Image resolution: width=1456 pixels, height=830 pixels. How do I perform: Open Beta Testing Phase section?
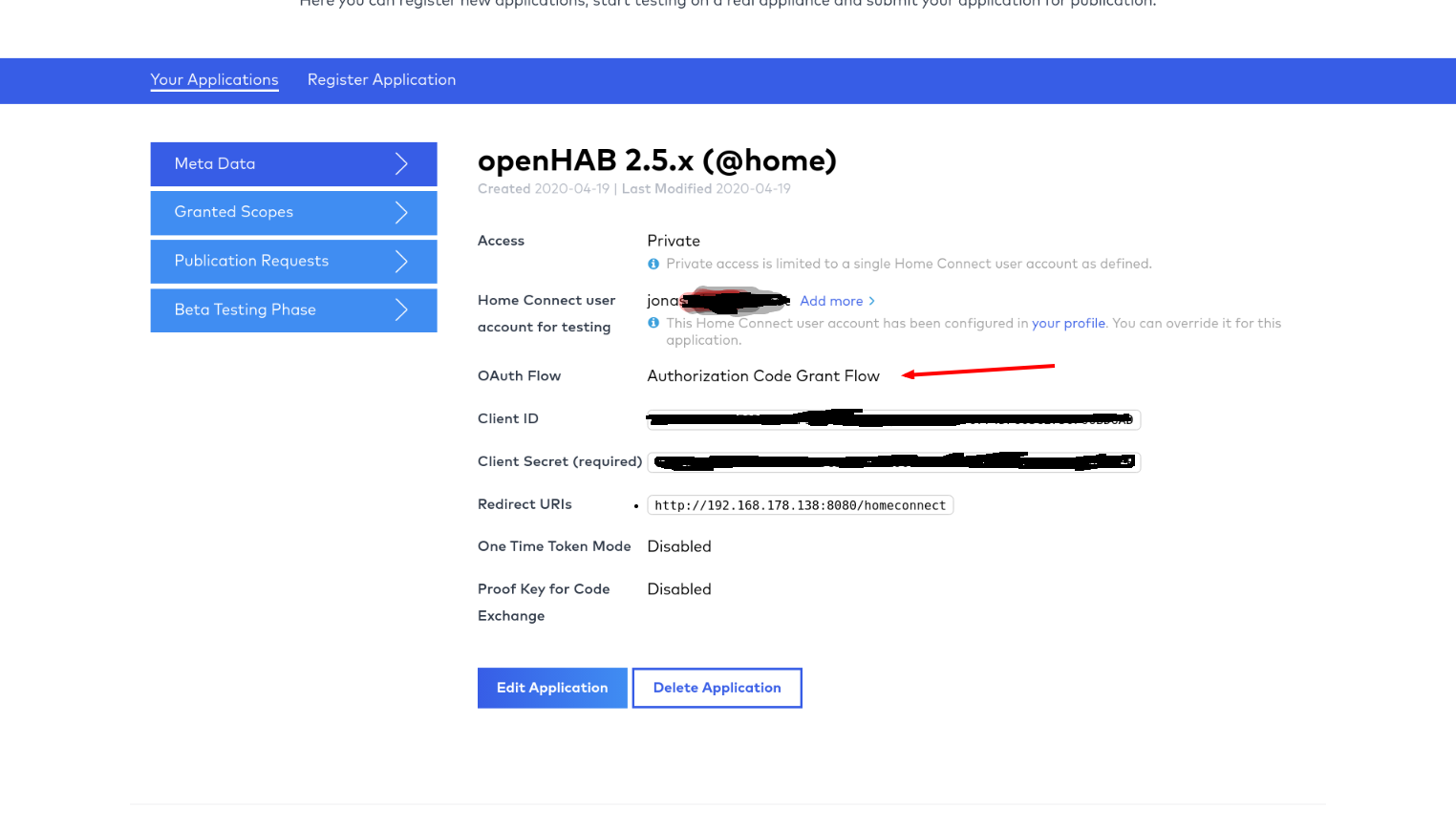tap(293, 310)
